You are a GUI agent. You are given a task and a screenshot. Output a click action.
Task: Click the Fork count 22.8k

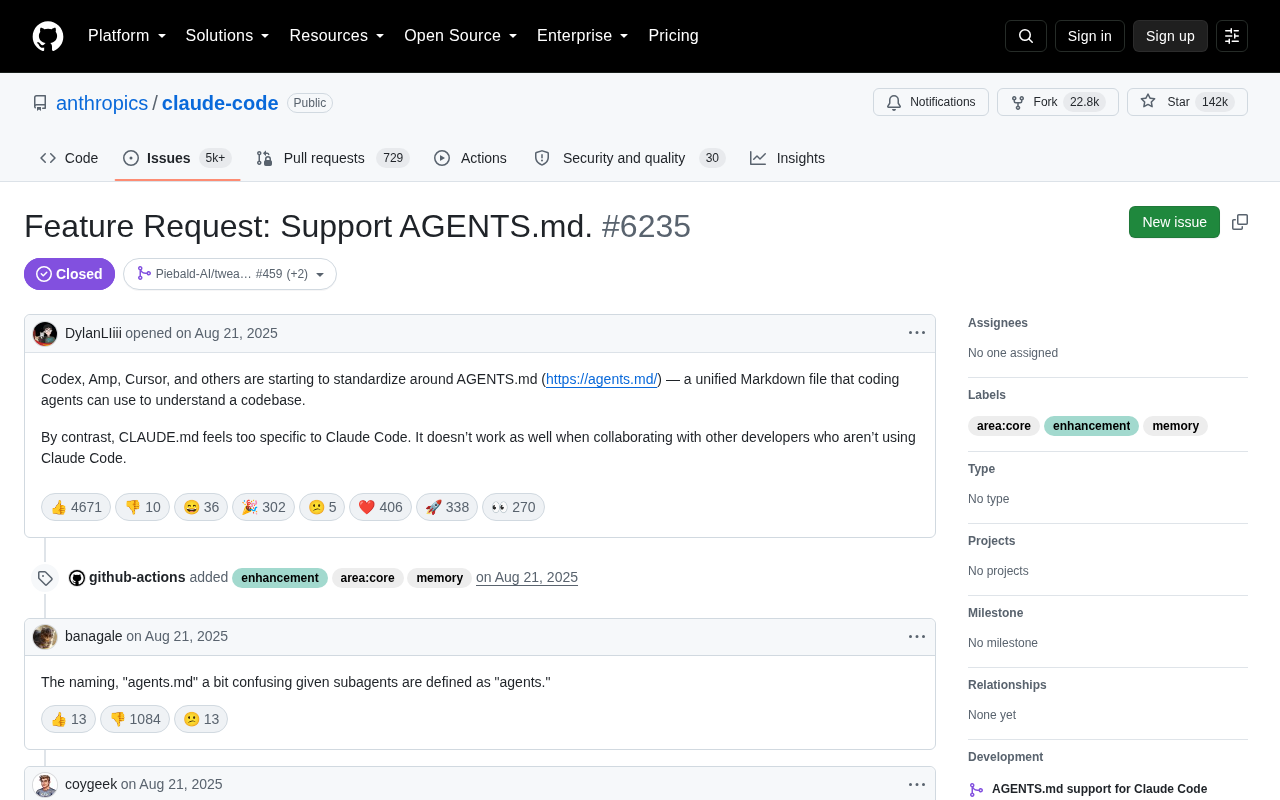(1084, 102)
